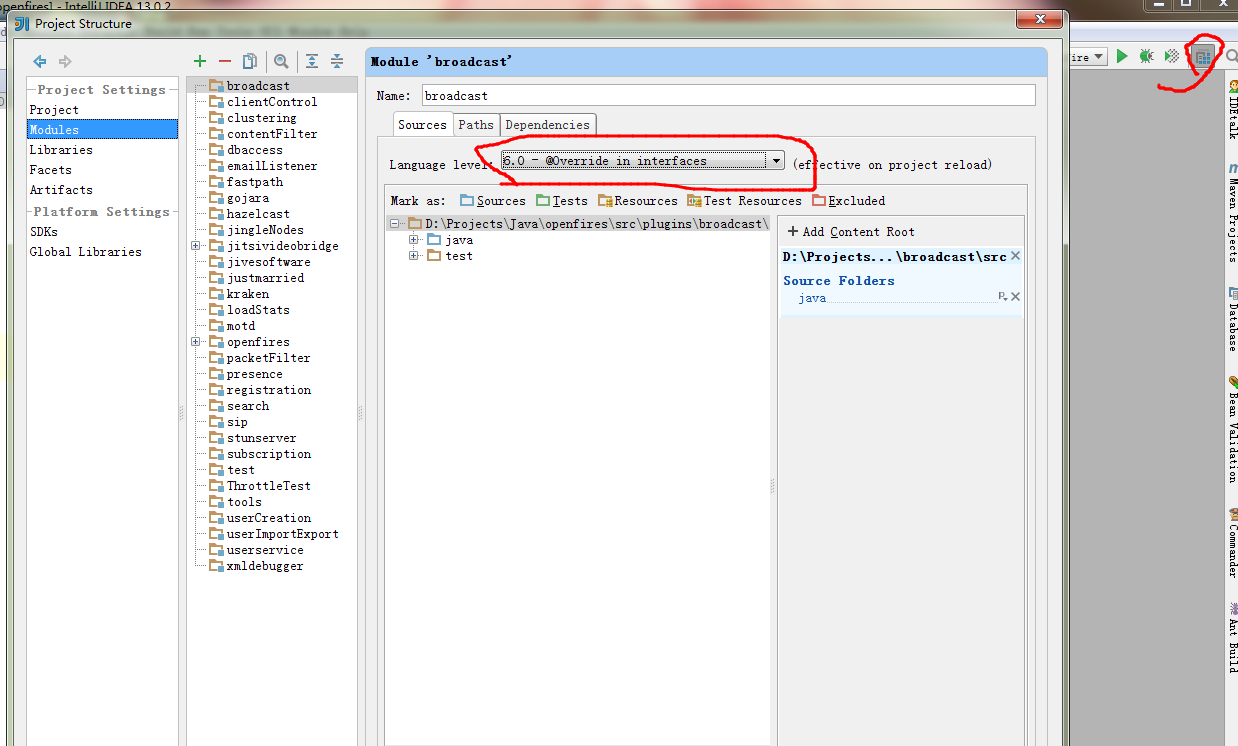Image resolution: width=1238 pixels, height=746 pixels.
Task: Copy module with the copy icon
Action: click(x=251, y=61)
